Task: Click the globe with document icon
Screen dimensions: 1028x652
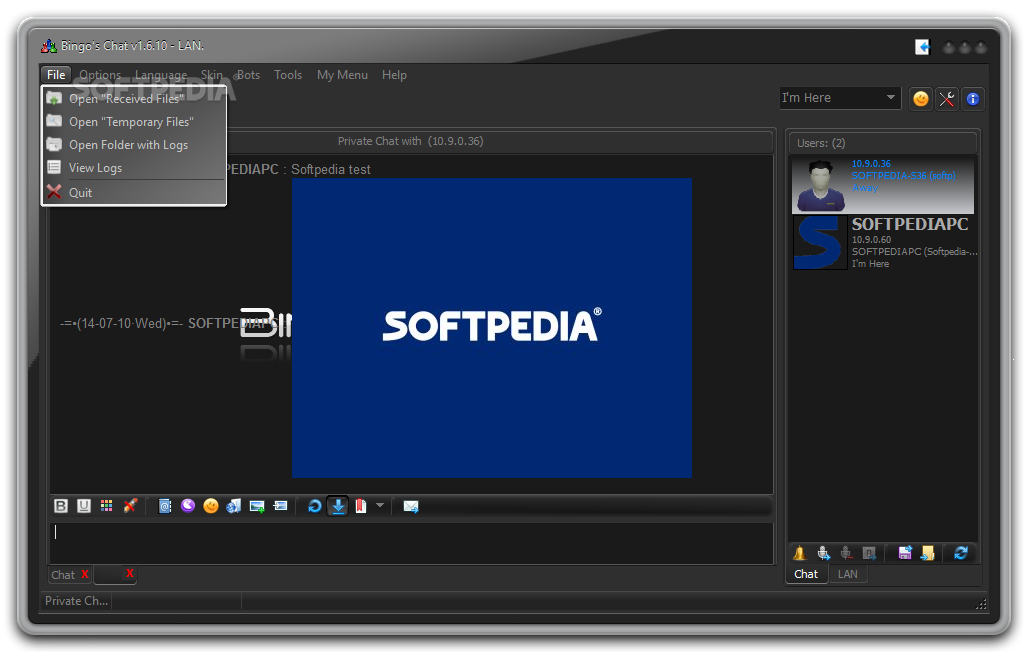Action: click(x=233, y=506)
